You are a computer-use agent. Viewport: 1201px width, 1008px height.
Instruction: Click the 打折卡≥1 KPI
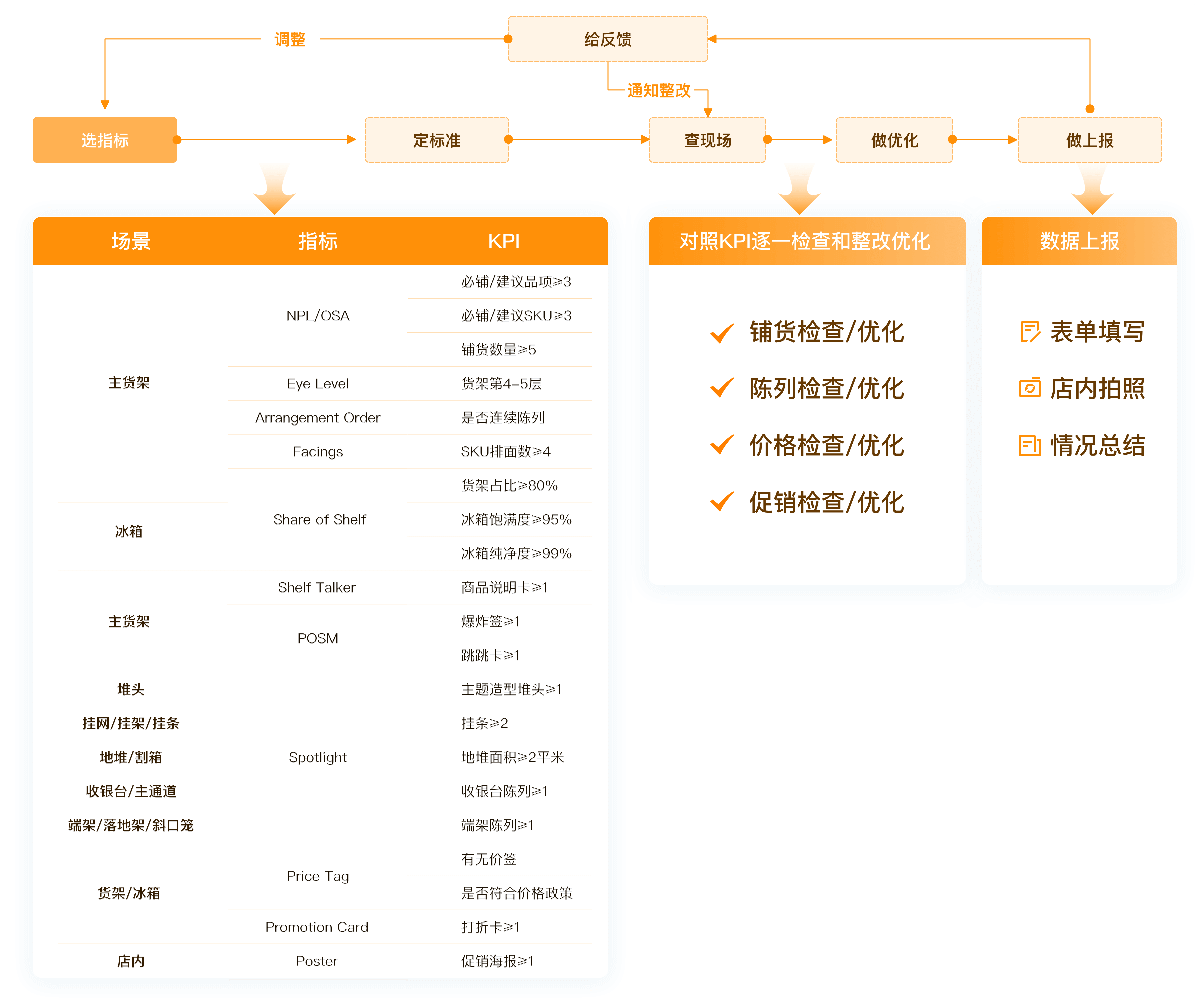(x=491, y=927)
